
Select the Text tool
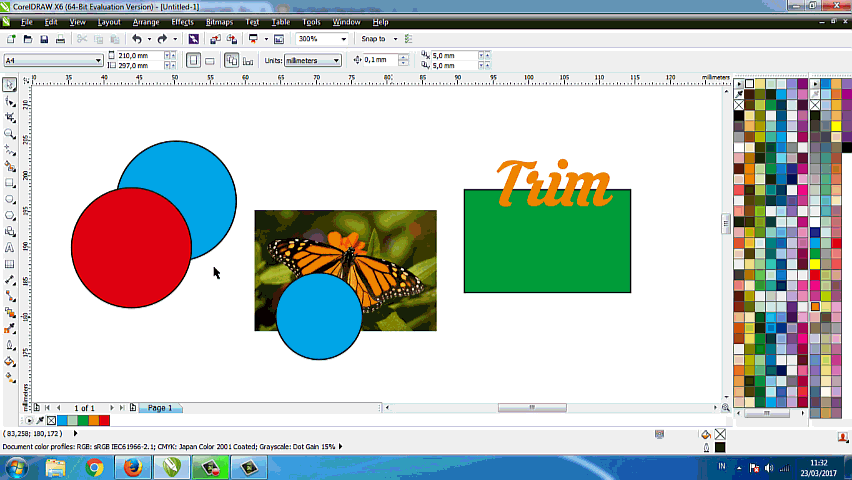[10, 248]
